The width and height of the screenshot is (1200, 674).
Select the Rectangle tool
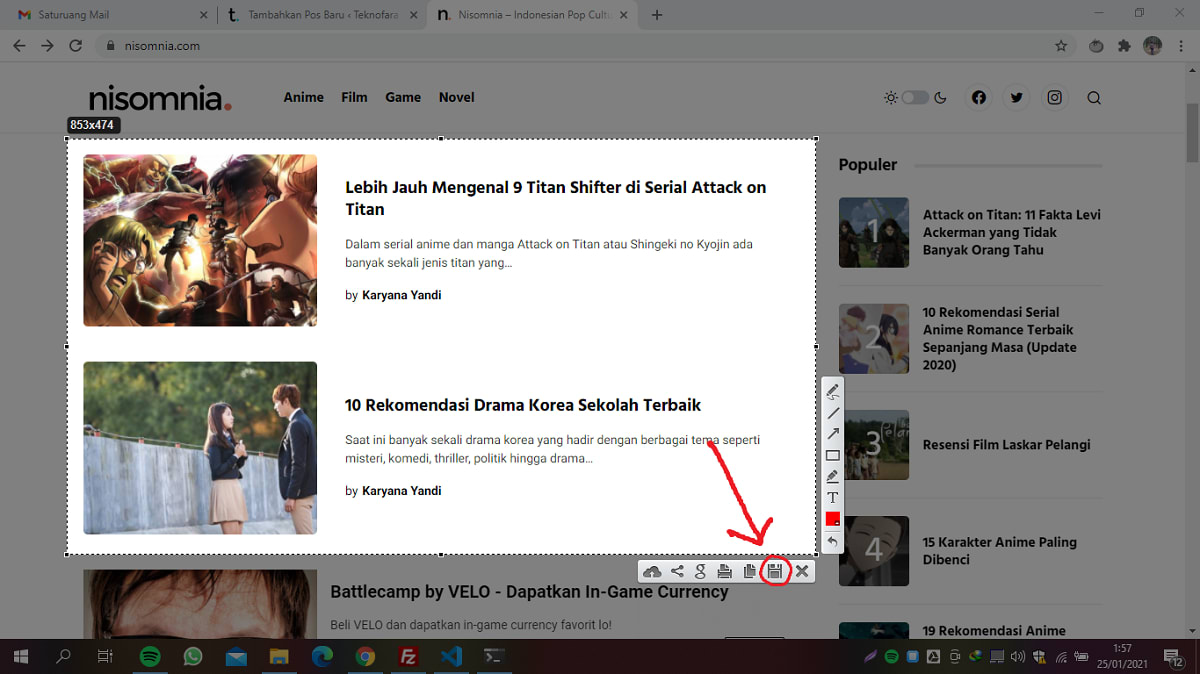click(832, 455)
